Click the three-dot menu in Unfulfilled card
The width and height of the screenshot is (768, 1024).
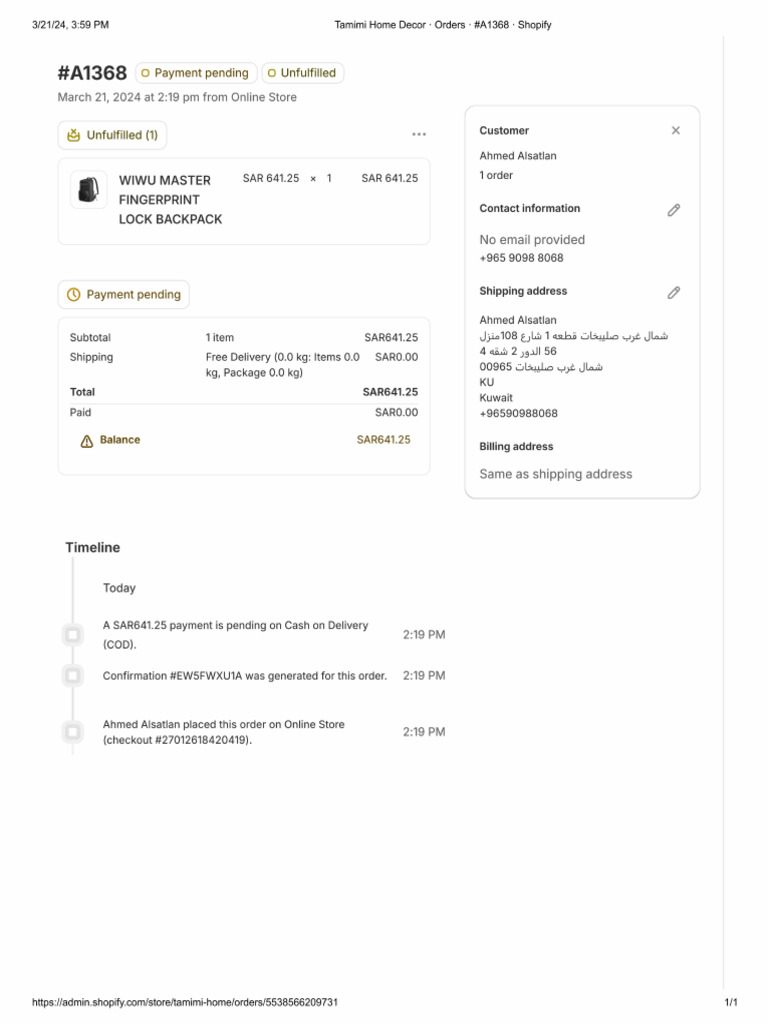(419, 135)
